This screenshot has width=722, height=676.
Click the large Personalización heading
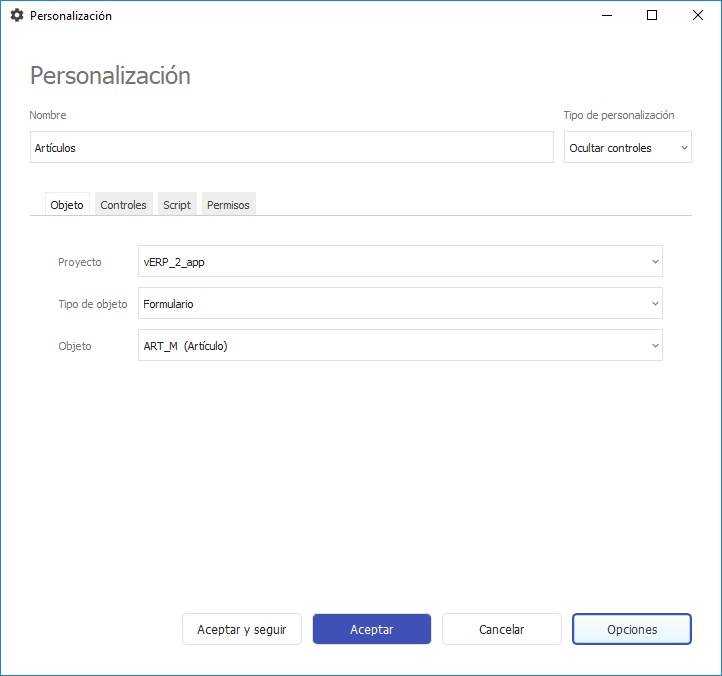click(110, 76)
